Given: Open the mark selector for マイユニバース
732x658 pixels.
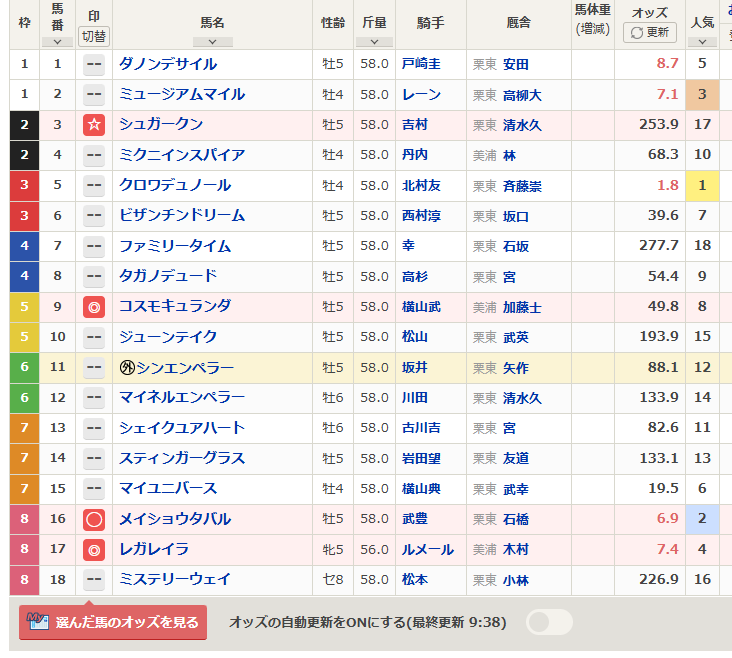Looking at the screenshot, I should [94, 489].
